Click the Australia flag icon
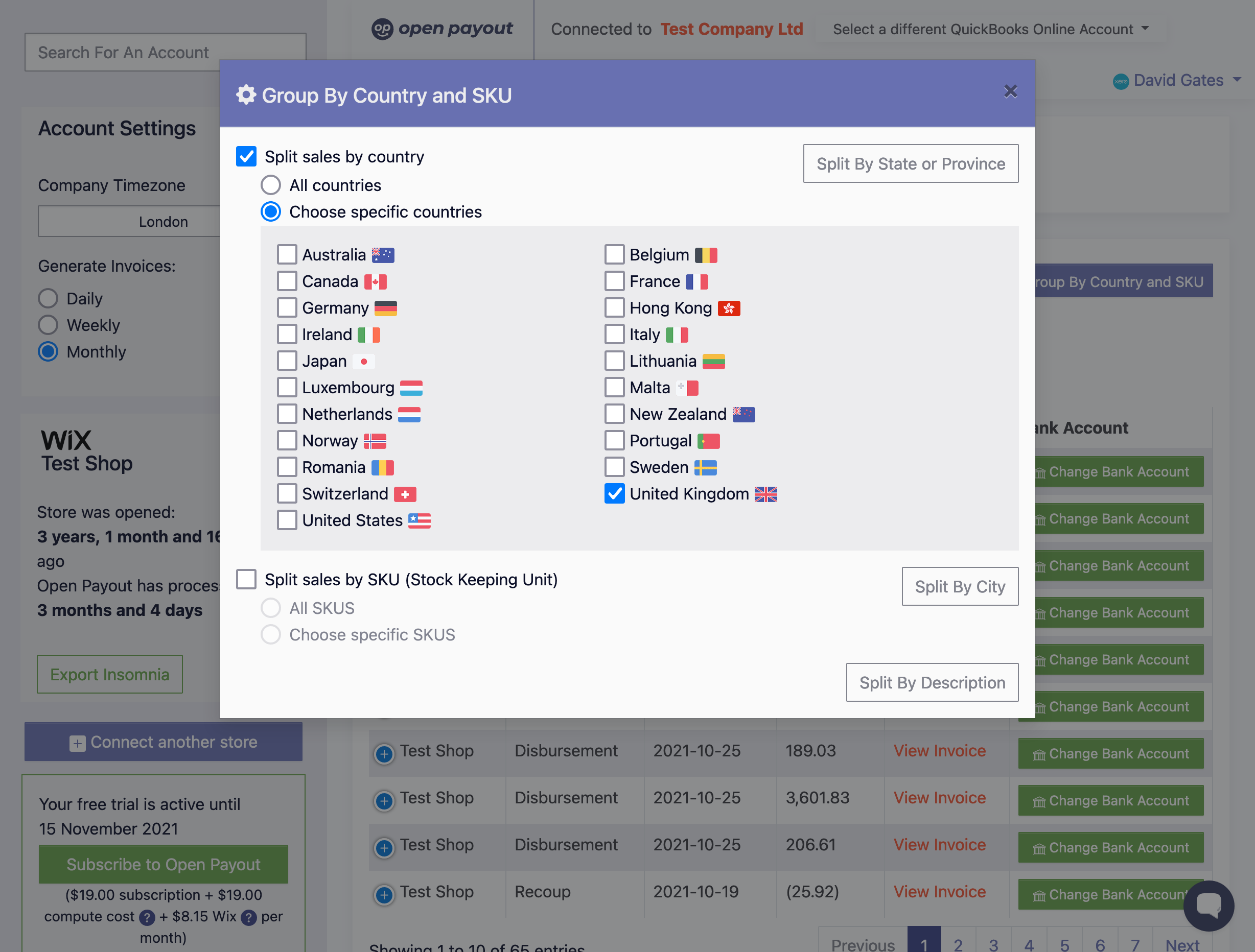 383,255
